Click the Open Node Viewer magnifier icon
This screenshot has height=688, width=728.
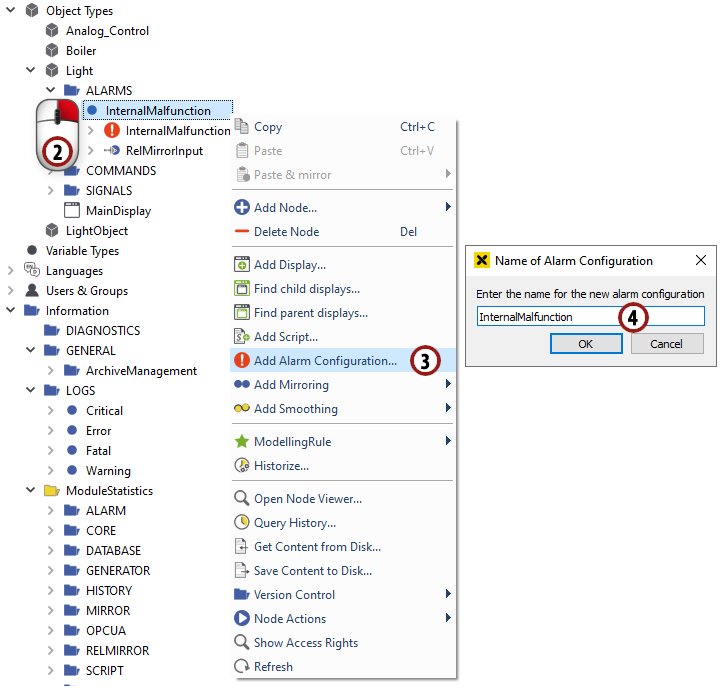(241, 499)
